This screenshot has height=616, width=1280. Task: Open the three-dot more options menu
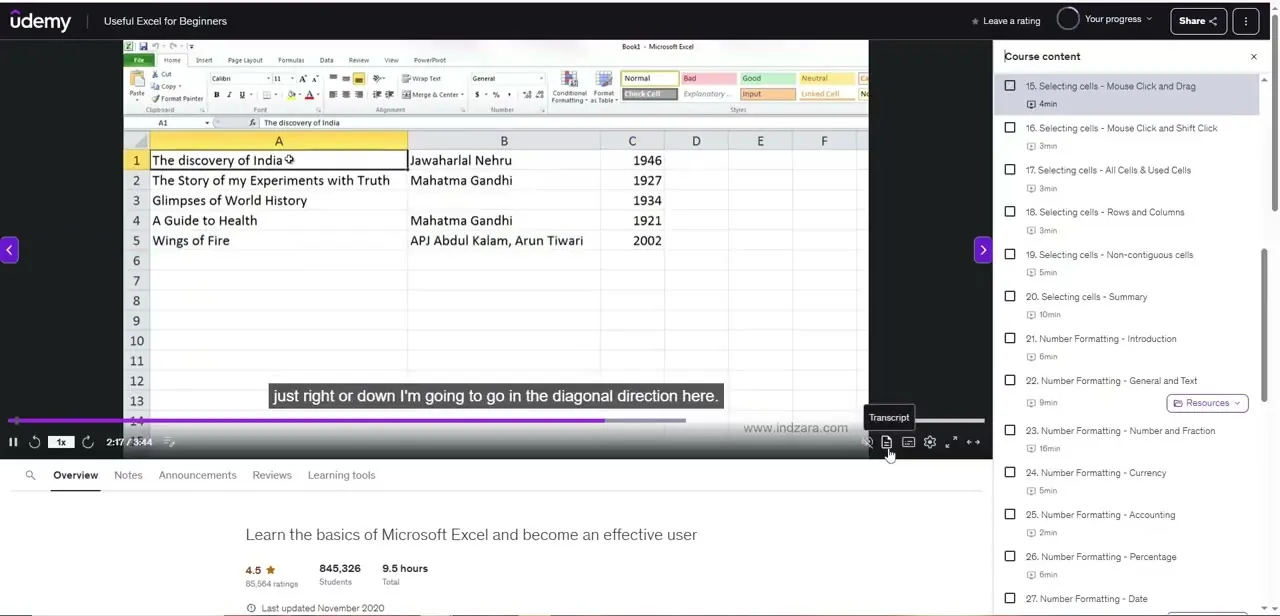point(1246,21)
